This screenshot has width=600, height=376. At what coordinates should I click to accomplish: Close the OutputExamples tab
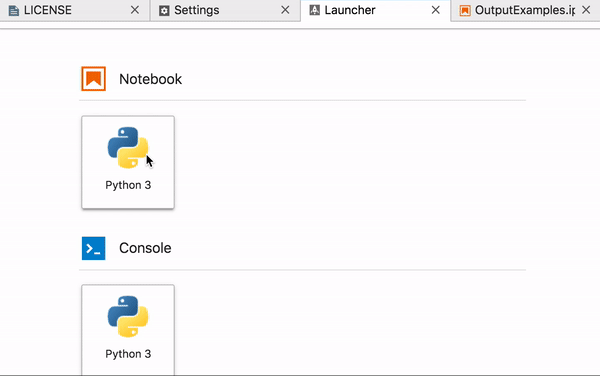(x=586, y=10)
